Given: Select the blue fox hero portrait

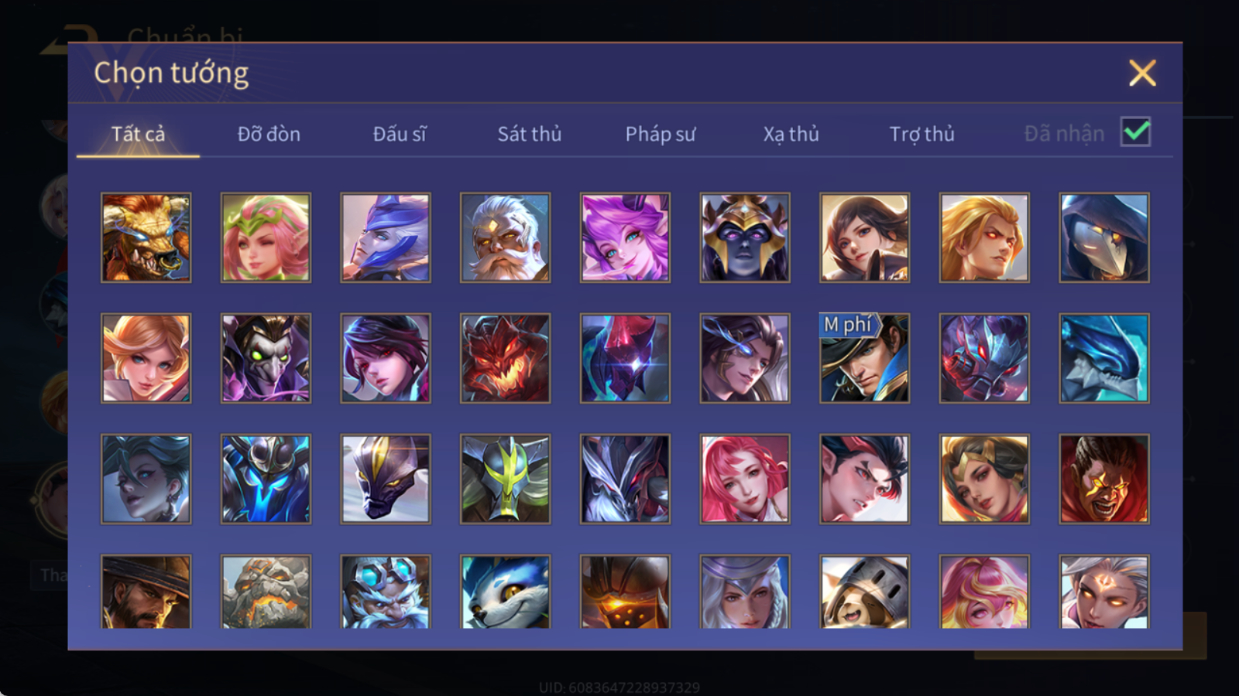Looking at the screenshot, I should point(505,592).
